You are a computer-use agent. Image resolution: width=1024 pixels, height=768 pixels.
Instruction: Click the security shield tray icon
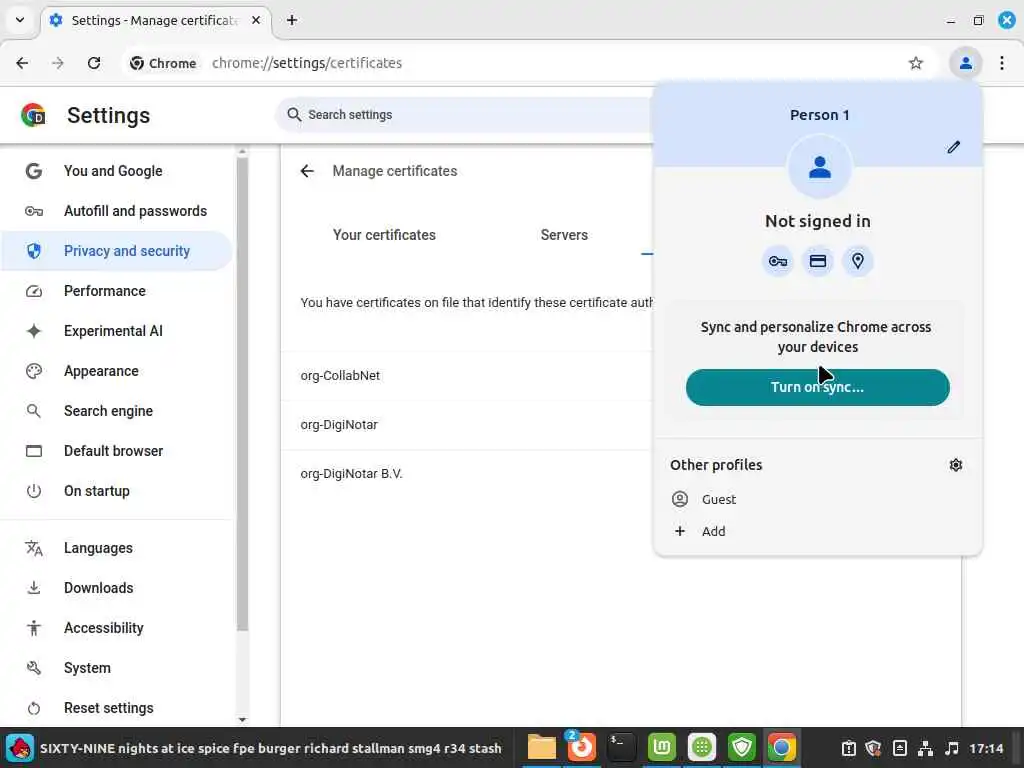873,748
